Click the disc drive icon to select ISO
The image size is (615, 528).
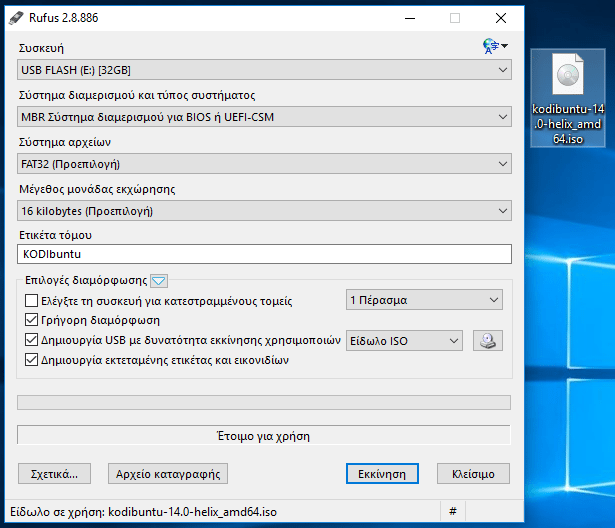[x=488, y=340]
